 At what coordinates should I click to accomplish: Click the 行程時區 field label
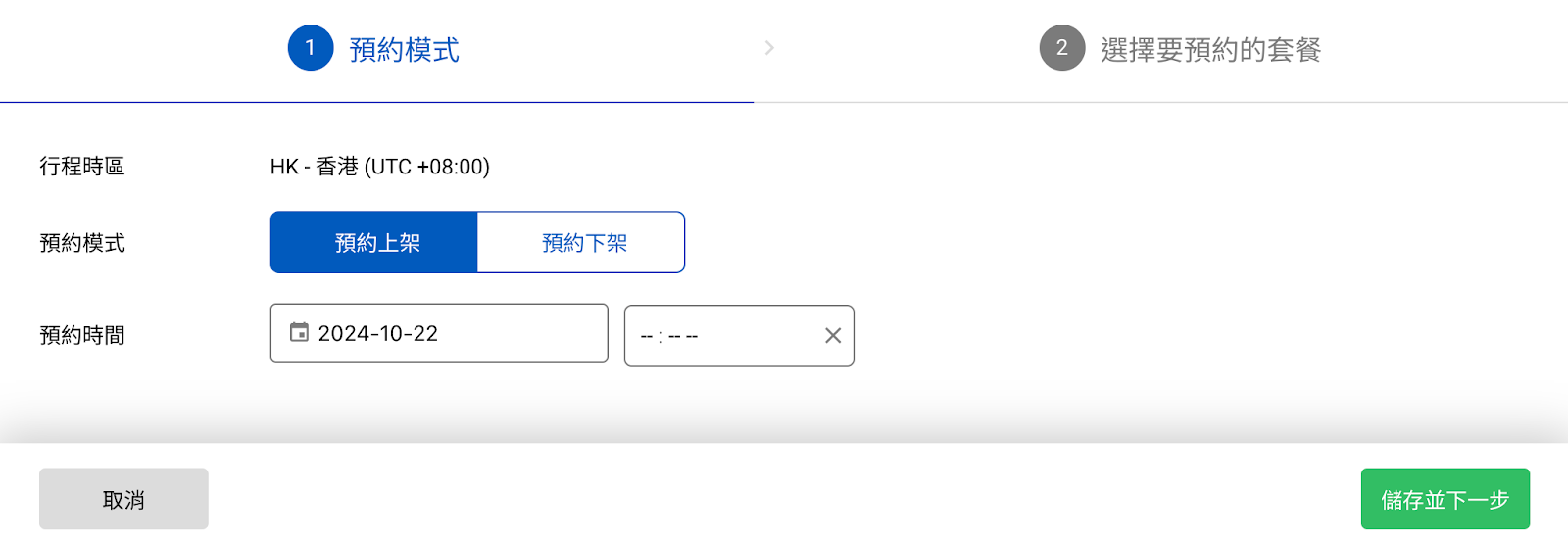(82, 167)
